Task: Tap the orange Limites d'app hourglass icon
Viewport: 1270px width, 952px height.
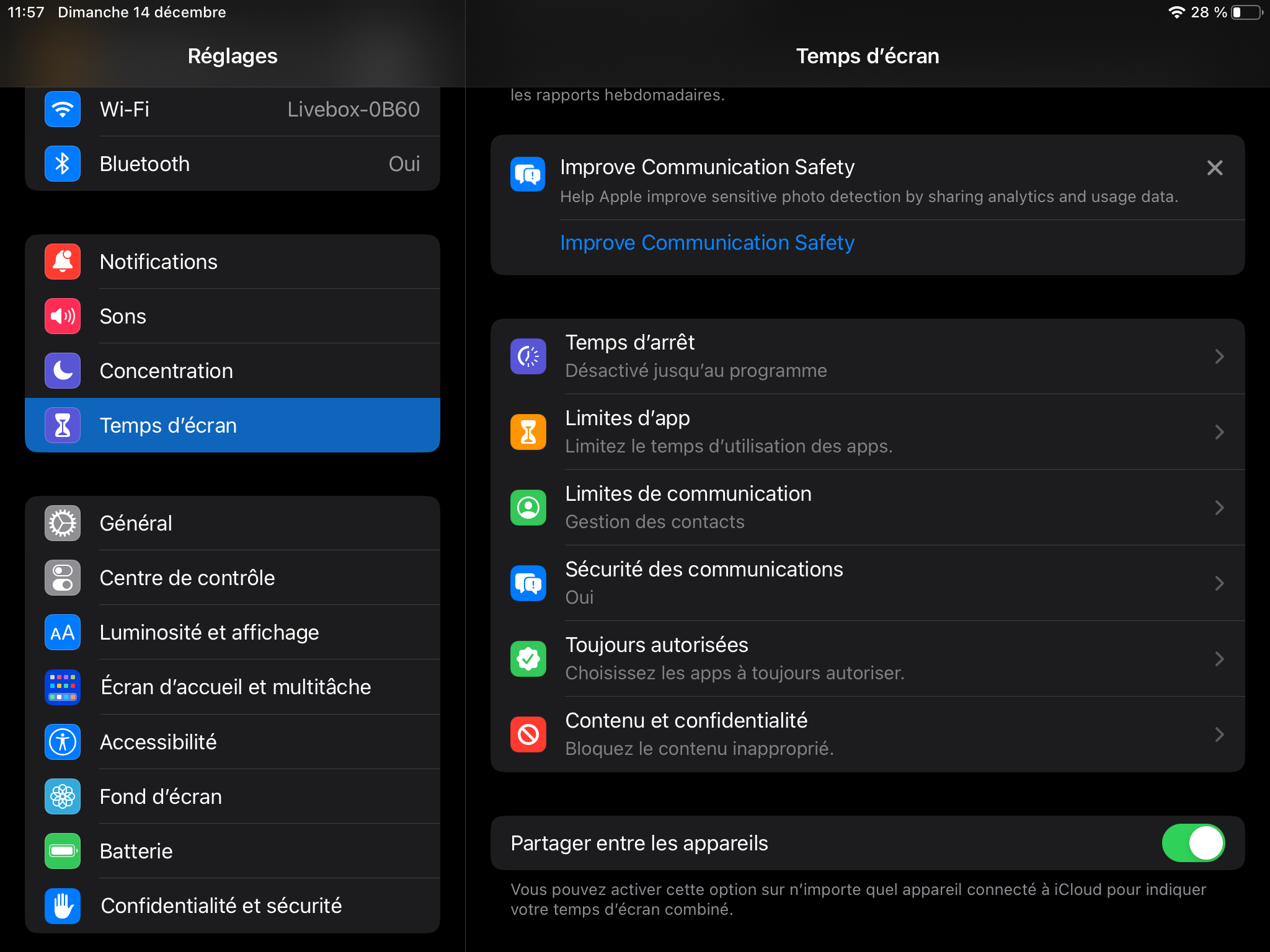Action: [x=528, y=432]
